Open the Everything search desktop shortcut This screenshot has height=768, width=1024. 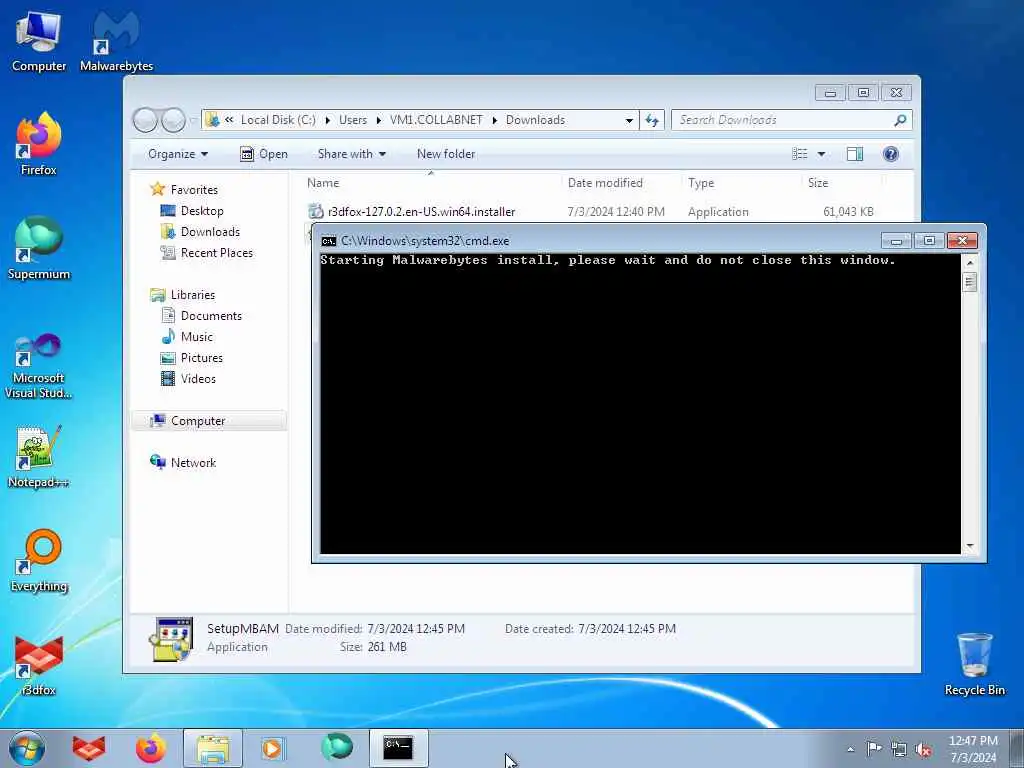pyautogui.click(x=39, y=560)
